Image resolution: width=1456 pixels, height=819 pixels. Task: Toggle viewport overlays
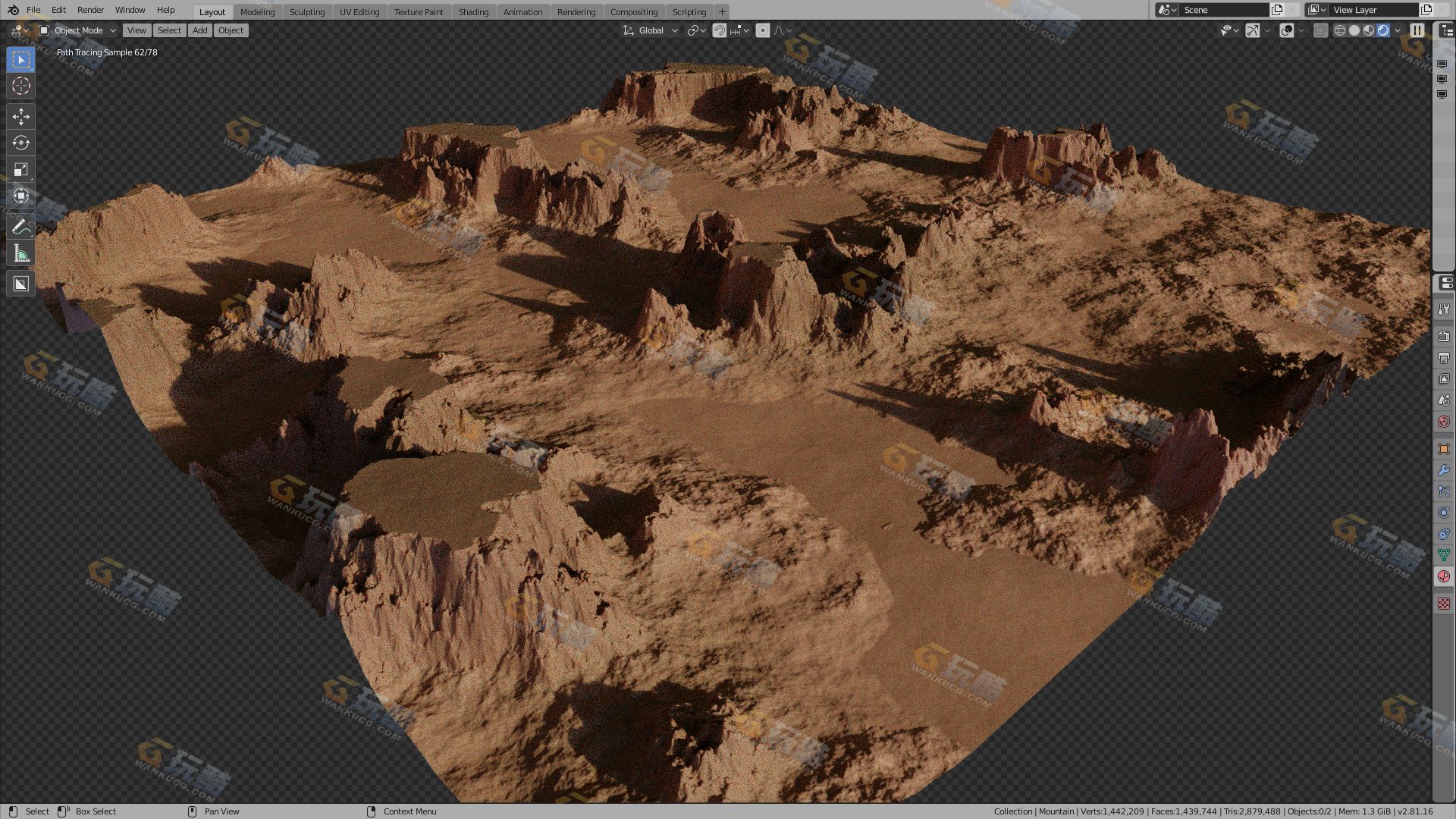(1287, 30)
